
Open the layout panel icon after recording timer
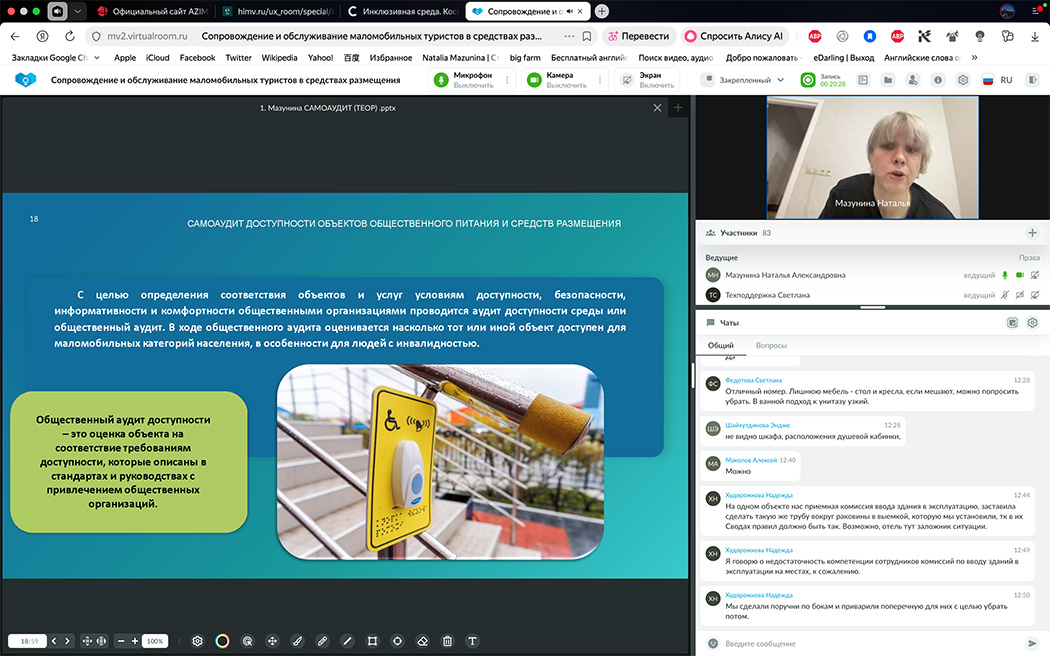tap(863, 80)
